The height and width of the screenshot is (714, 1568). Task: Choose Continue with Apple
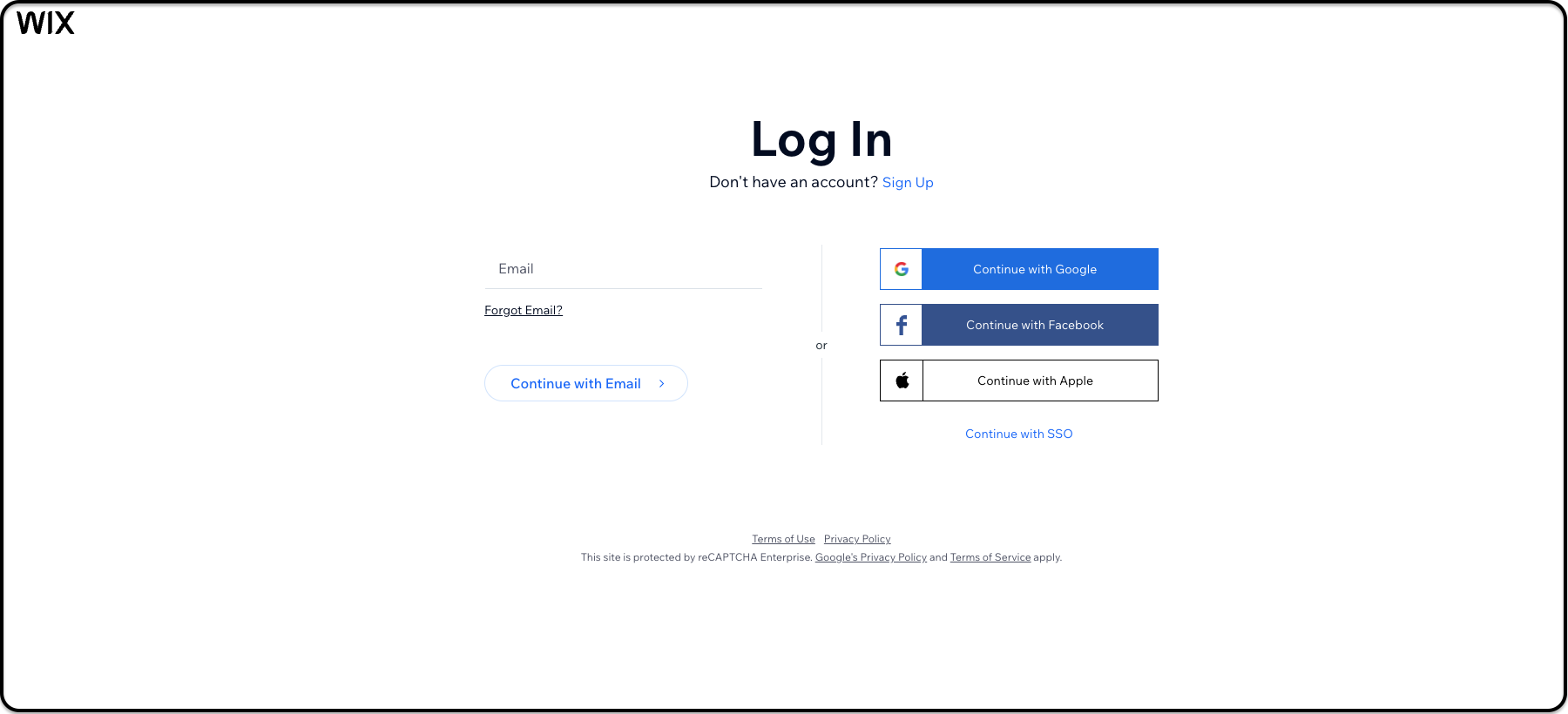pos(1019,381)
